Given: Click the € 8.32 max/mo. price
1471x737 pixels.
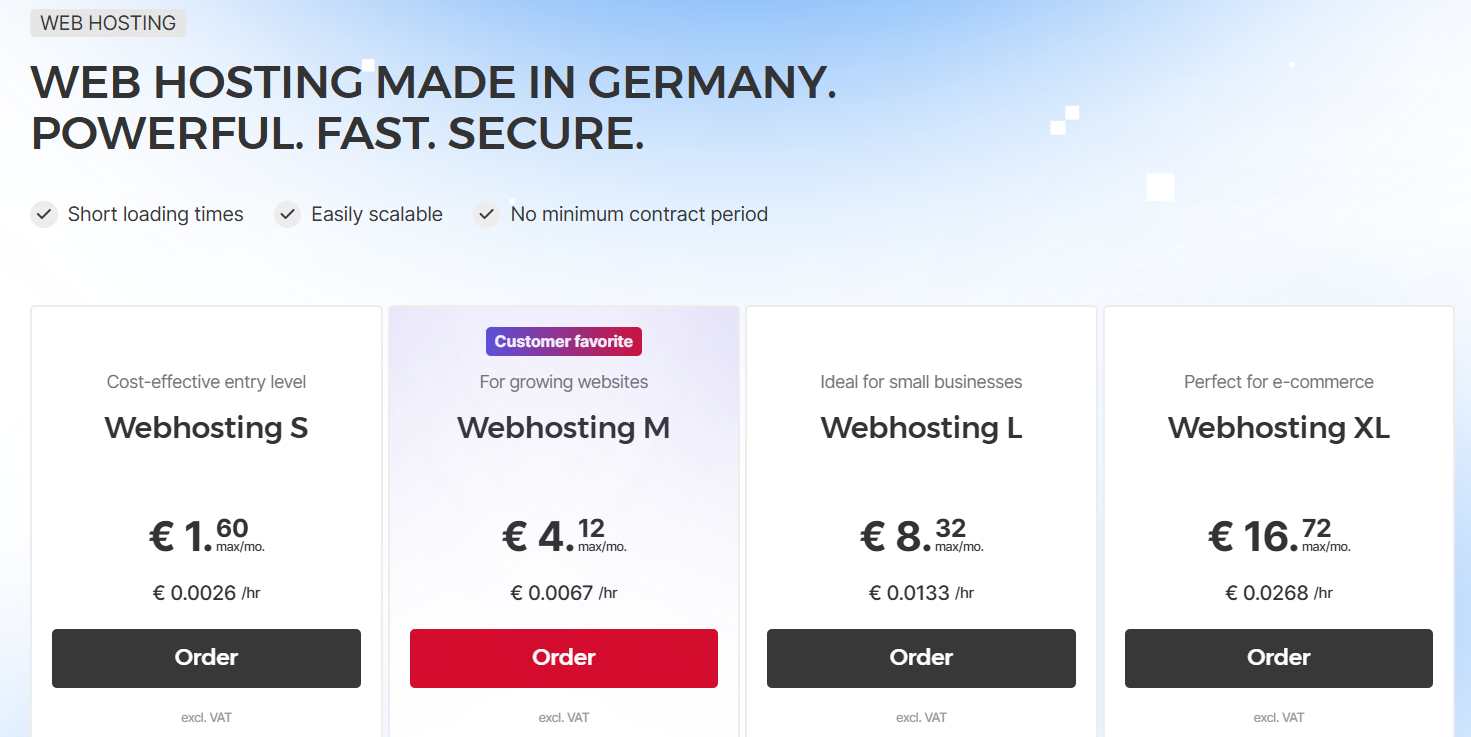Looking at the screenshot, I should click(x=921, y=536).
